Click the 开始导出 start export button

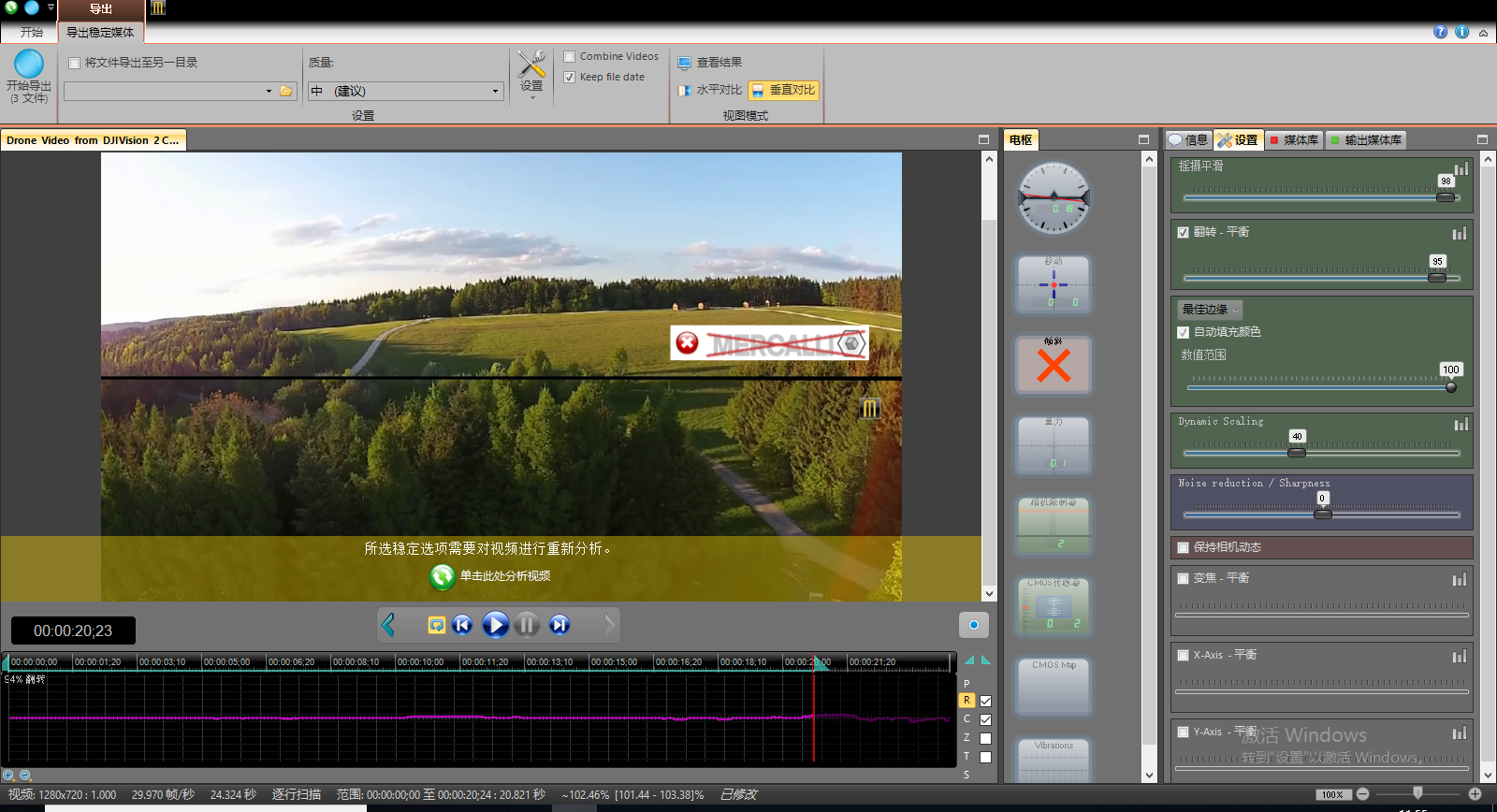click(29, 76)
